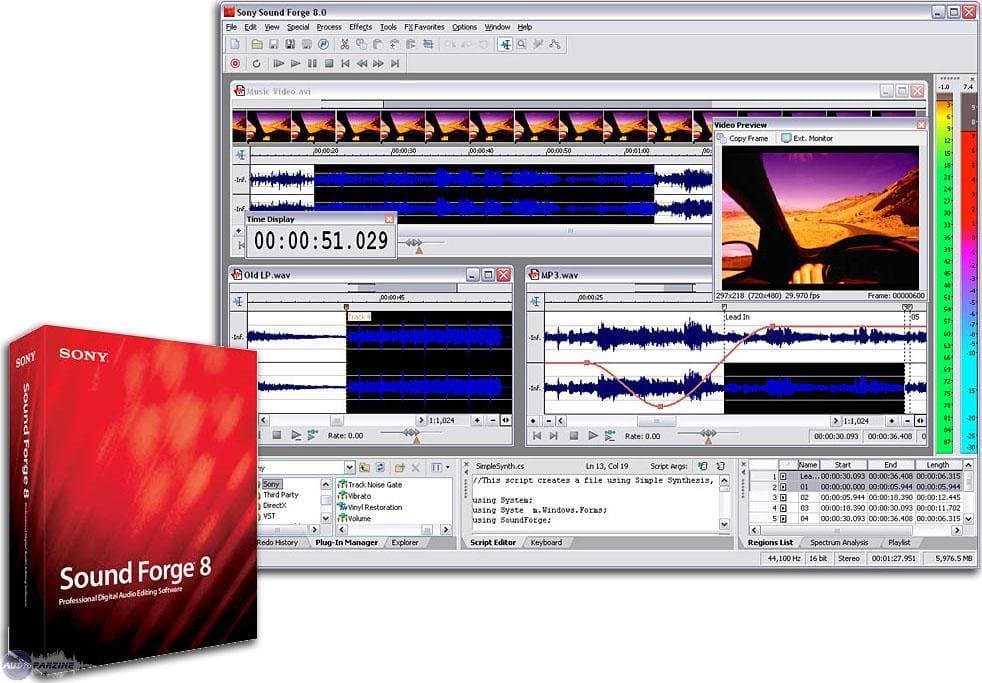Click the Trim/Crop toolbar icon
982x683 pixels.
[428, 44]
